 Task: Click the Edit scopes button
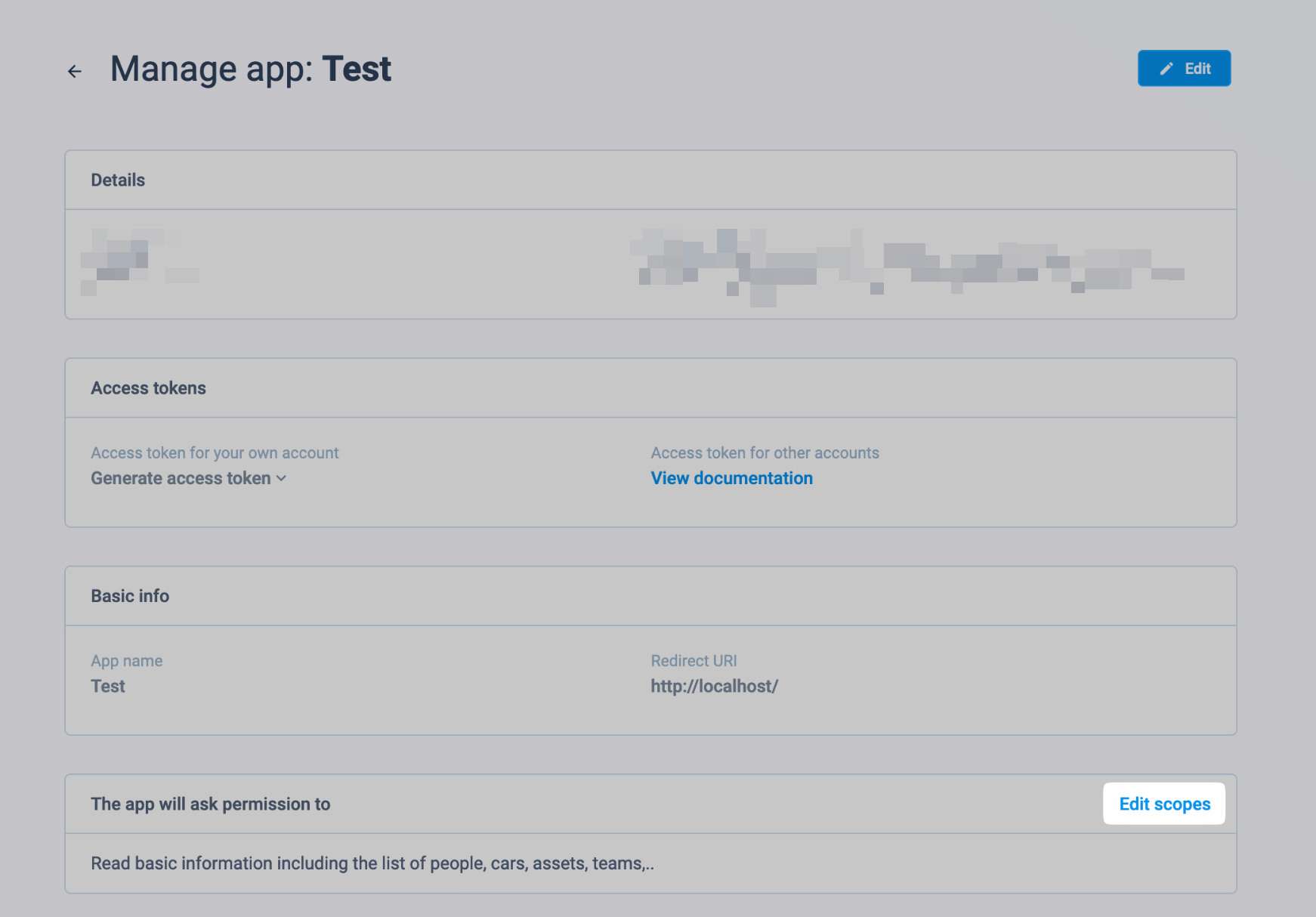(x=1163, y=804)
